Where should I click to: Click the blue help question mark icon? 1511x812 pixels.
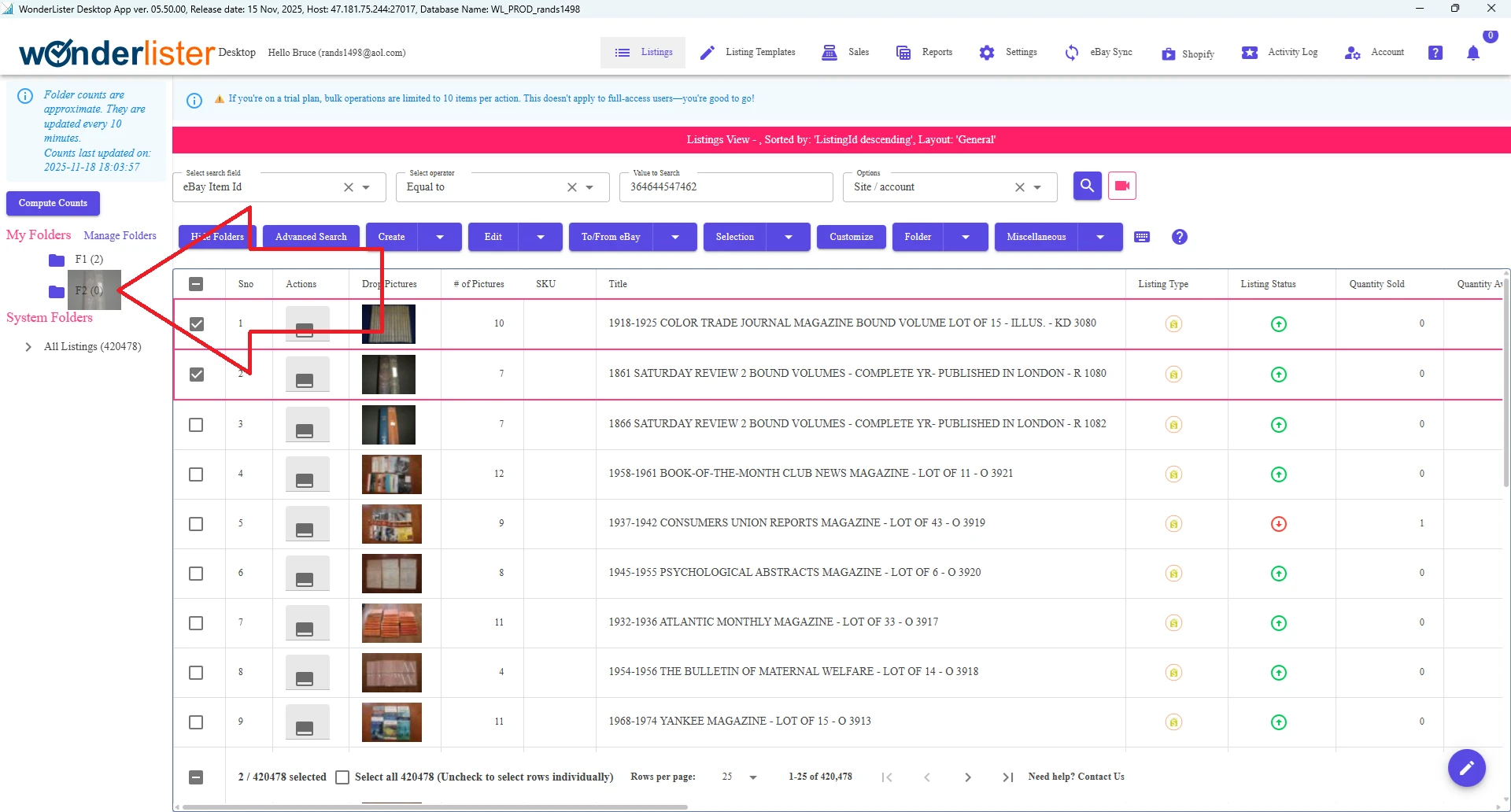pyautogui.click(x=1178, y=236)
